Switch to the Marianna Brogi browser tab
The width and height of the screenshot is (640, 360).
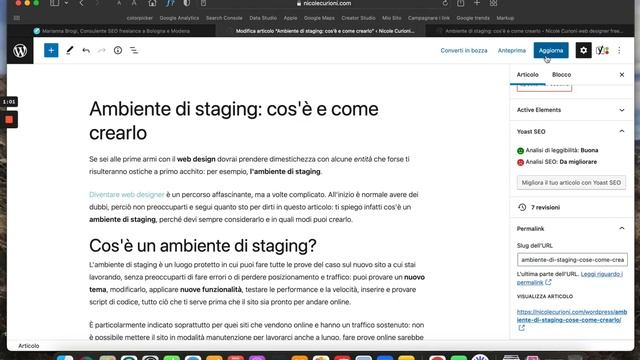point(111,31)
